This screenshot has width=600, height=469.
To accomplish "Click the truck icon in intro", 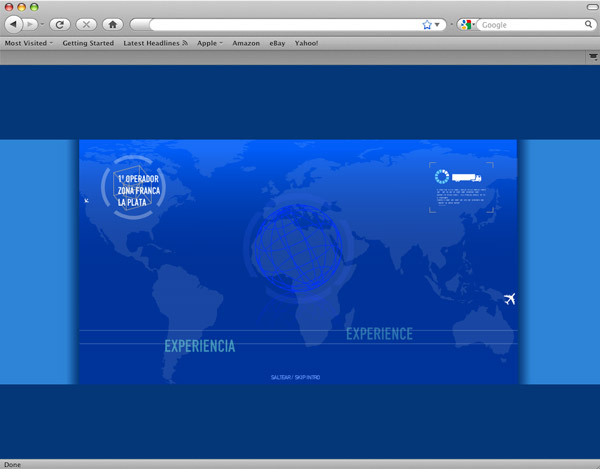I will tap(474, 177).
